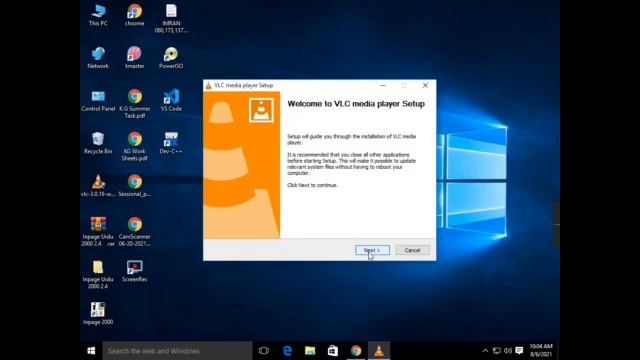The width and height of the screenshot is (640, 360).
Task: Select KG Work Sheets.pdf icon
Action: (x=134, y=146)
